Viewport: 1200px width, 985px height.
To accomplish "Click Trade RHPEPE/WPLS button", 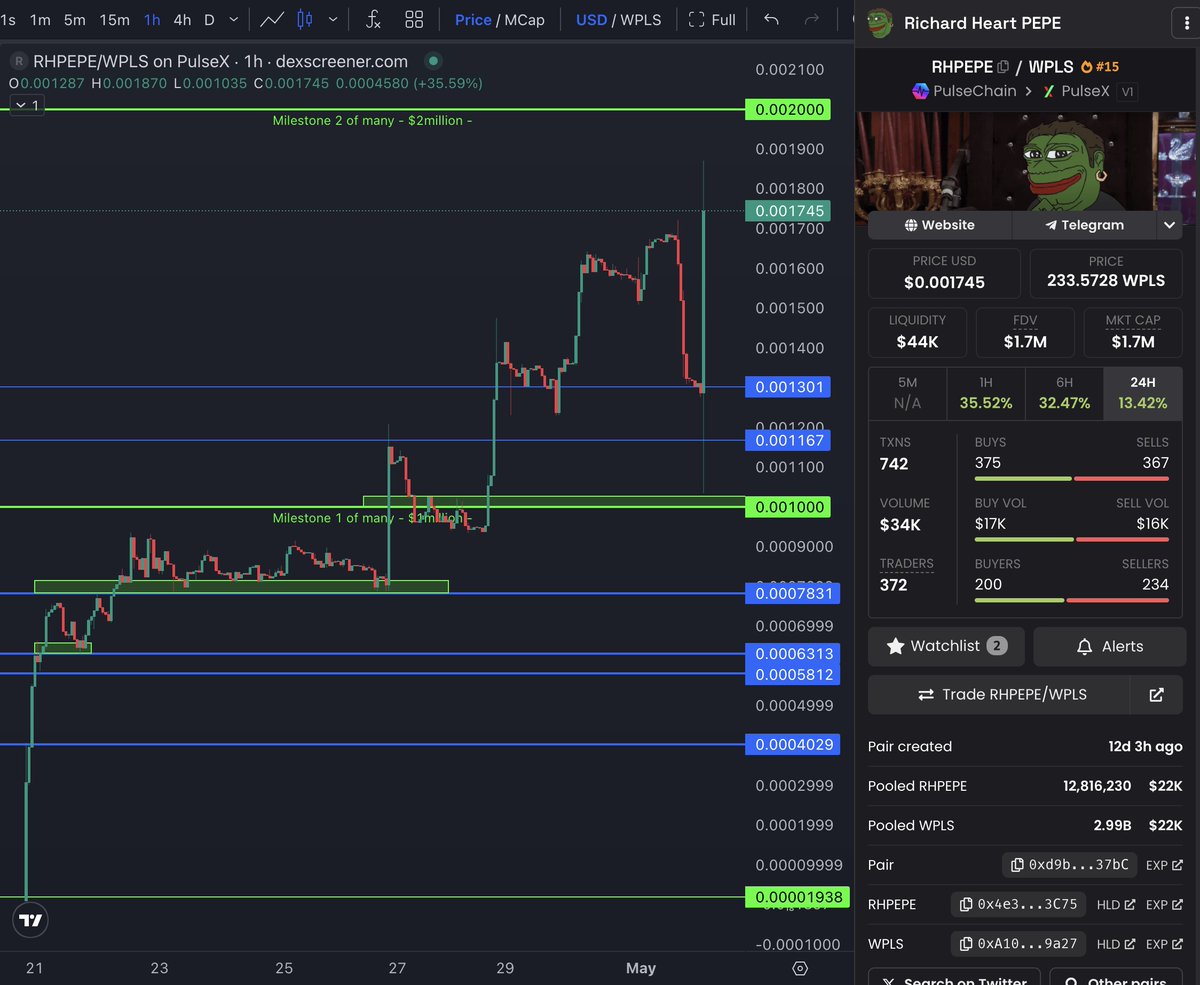I will coord(999,694).
